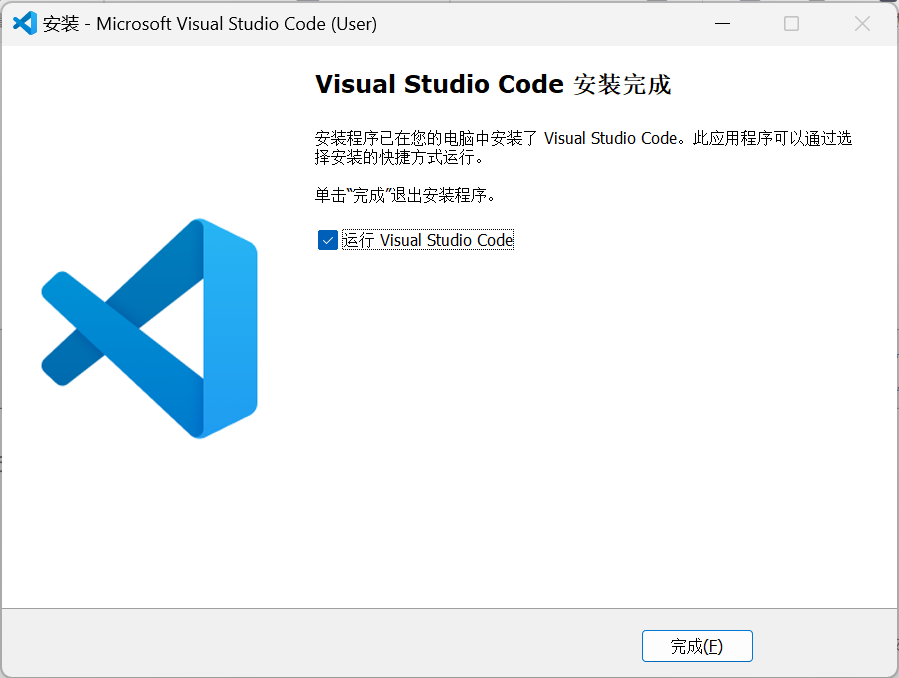Click the text '单击"完成"退出安装程序。'
The height and width of the screenshot is (678, 899).
coord(405,195)
